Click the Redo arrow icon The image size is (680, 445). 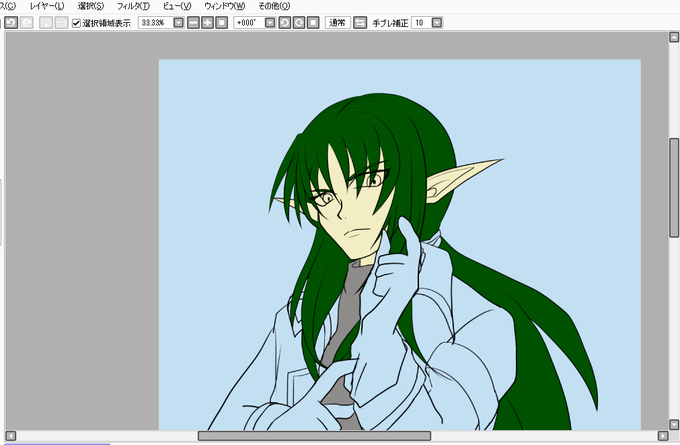tap(27, 23)
